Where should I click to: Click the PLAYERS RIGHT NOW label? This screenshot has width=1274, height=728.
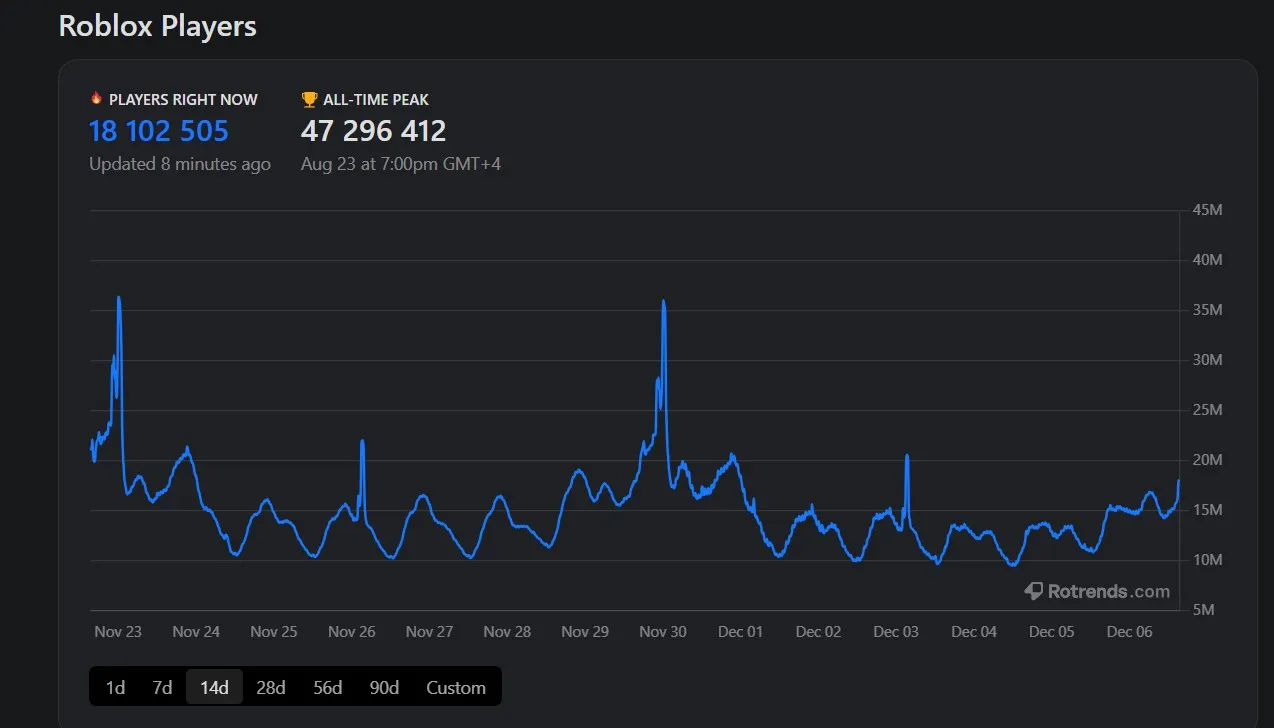pyautogui.click(x=183, y=100)
